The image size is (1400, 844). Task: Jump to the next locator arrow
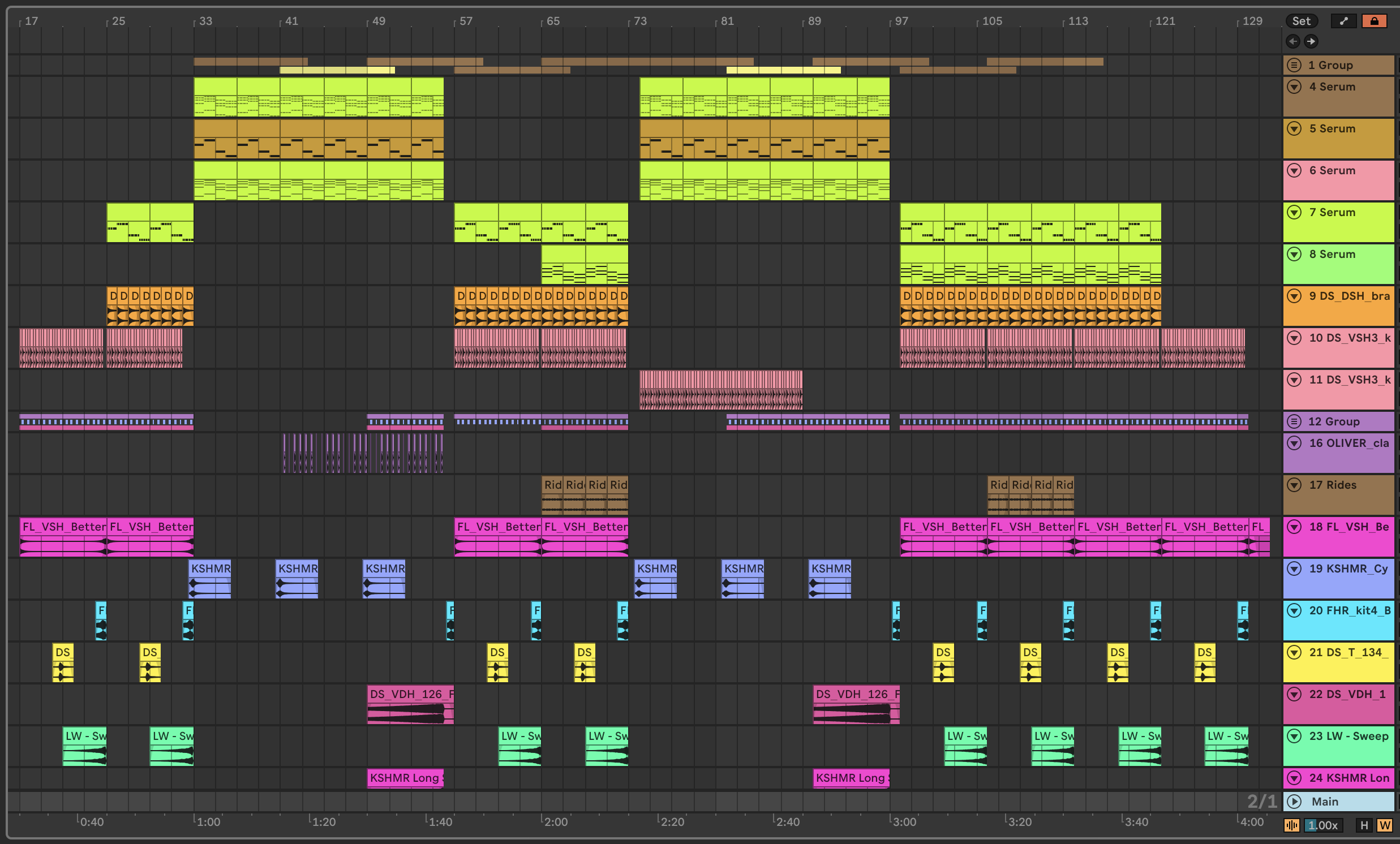pyautogui.click(x=1311, y=41)
